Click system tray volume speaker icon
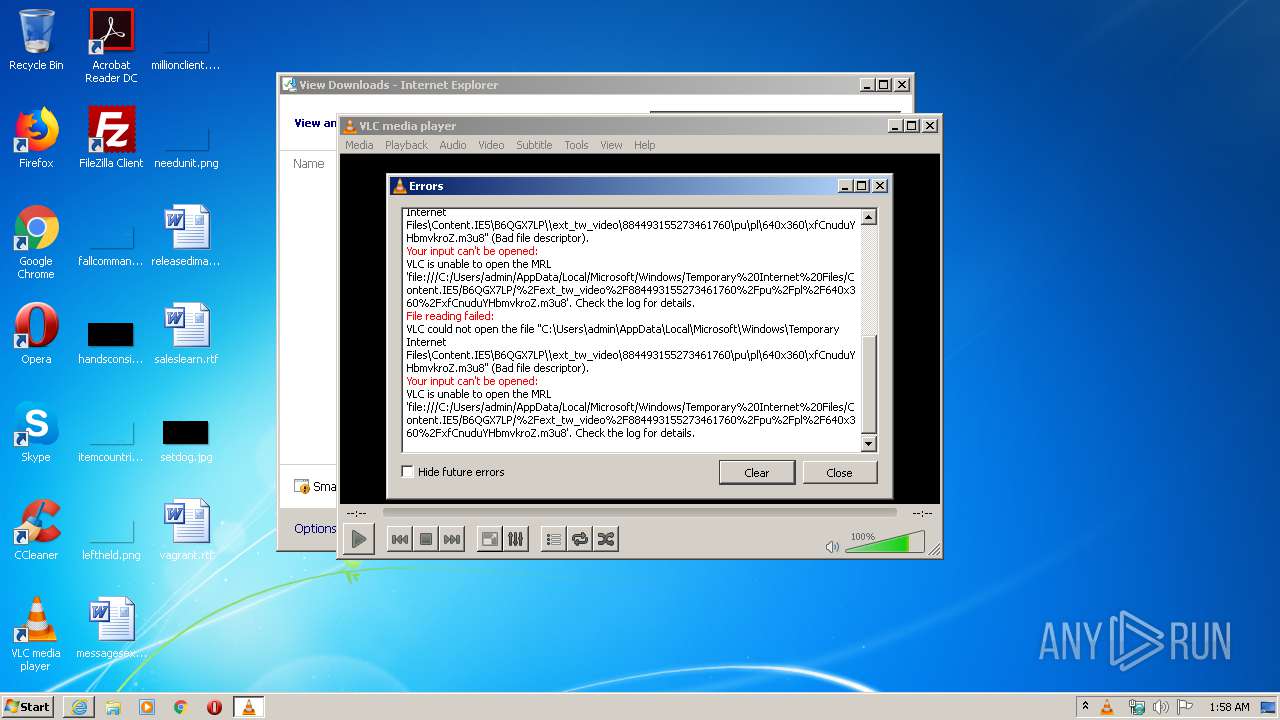 coord(1160,707)
